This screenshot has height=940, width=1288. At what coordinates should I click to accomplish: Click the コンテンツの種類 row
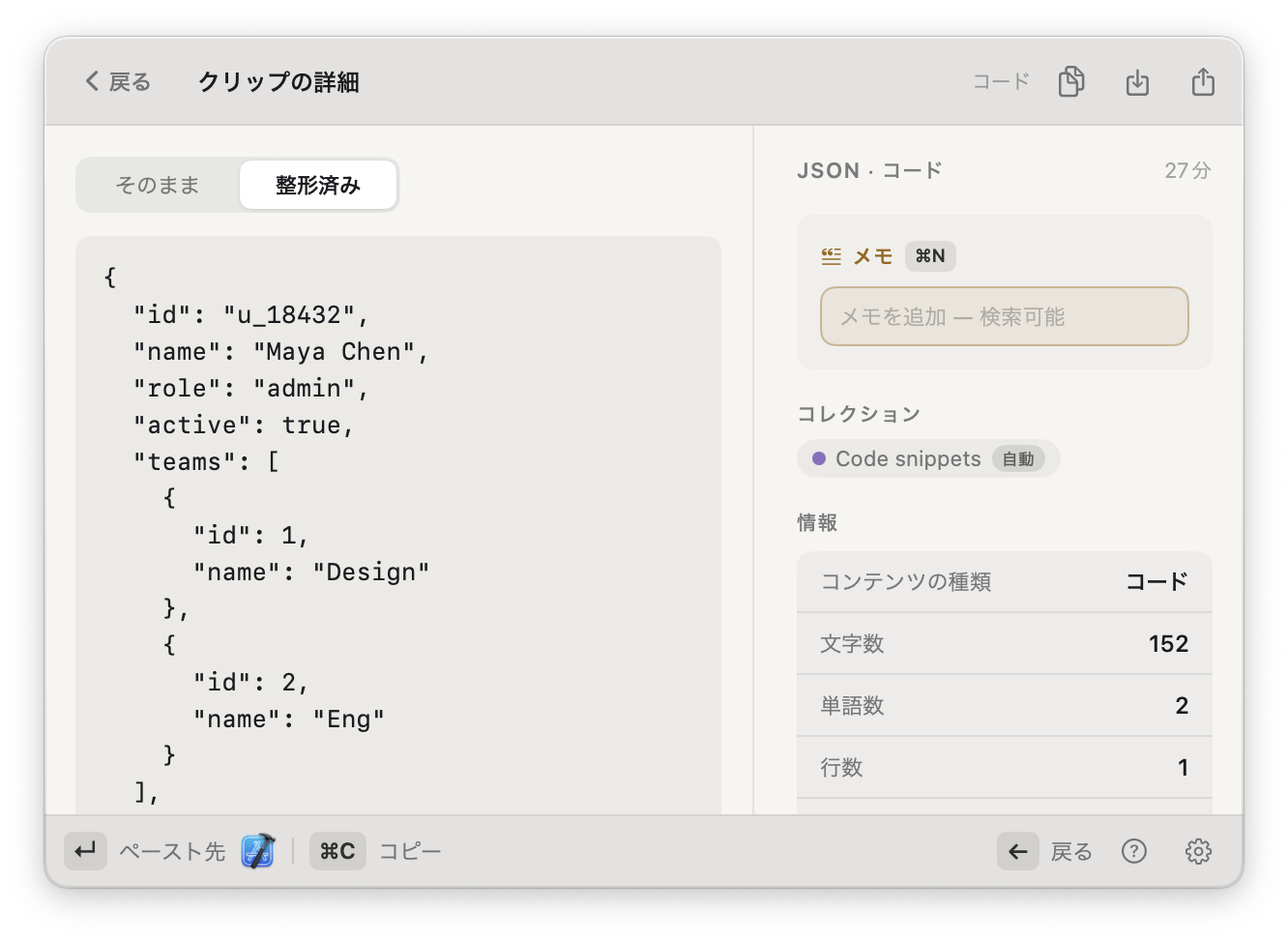[x=1004, y=581]
